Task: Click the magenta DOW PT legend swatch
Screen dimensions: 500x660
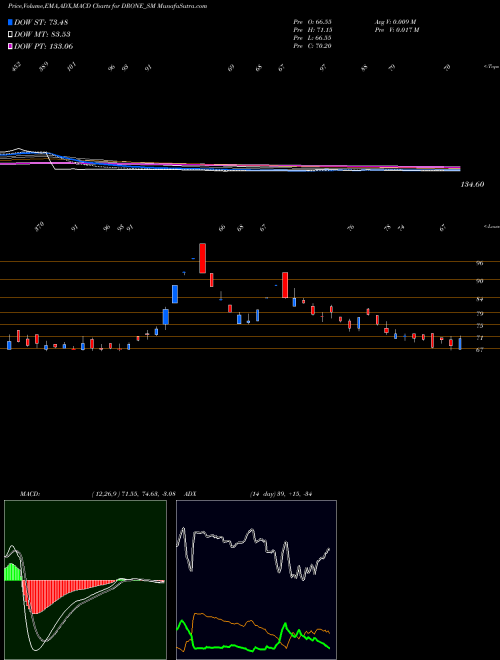Action: [10, 46]
